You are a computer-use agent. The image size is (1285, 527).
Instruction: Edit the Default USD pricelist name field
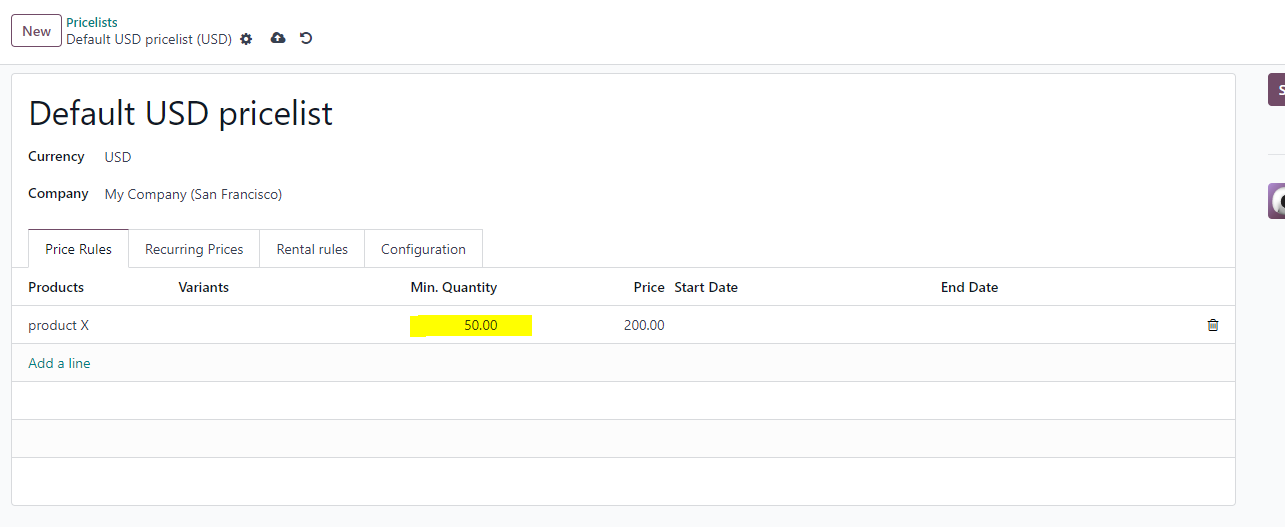181,113
